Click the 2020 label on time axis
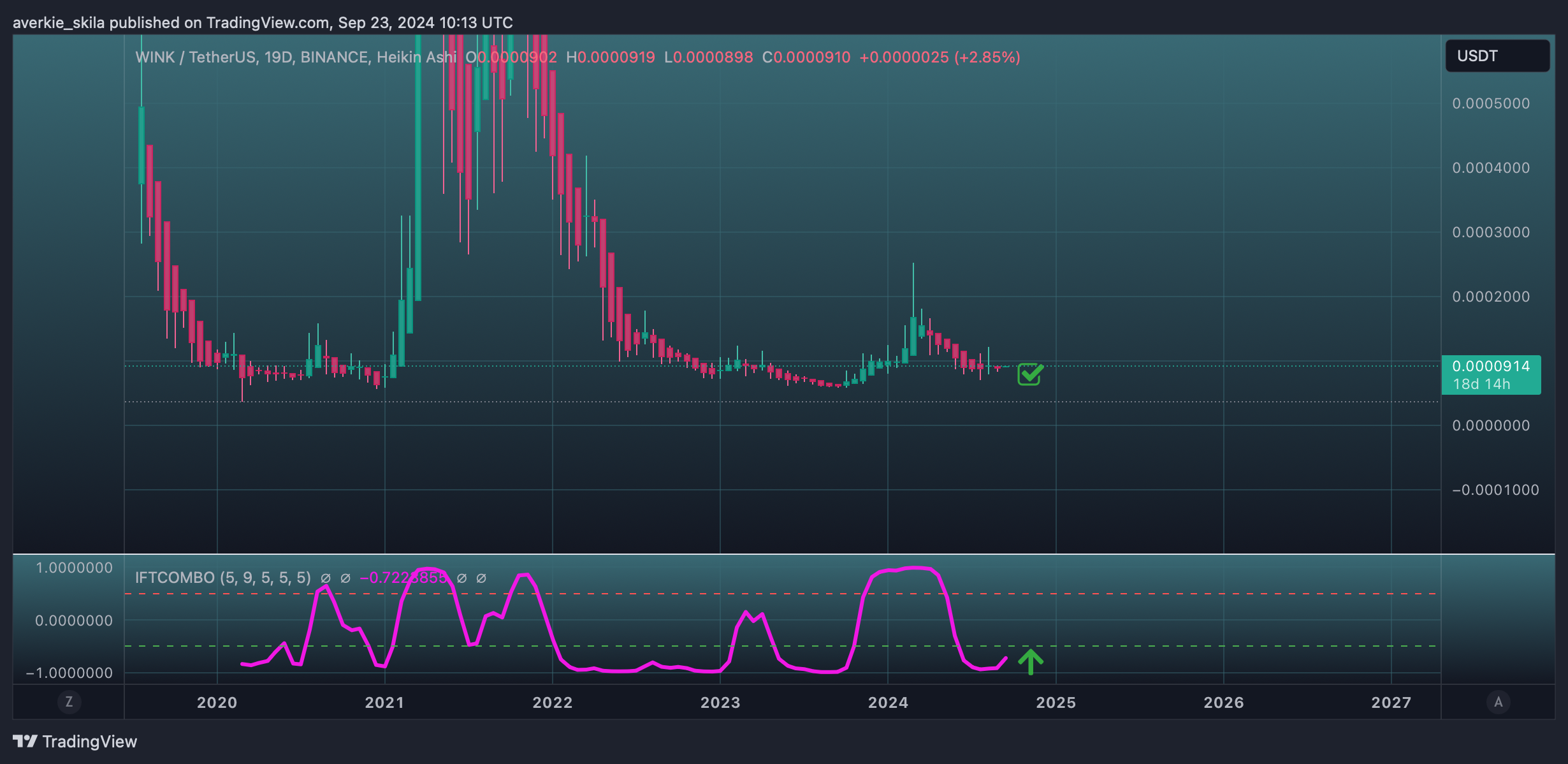Screen dimensions: 1568x764 [x=217, y=703]
